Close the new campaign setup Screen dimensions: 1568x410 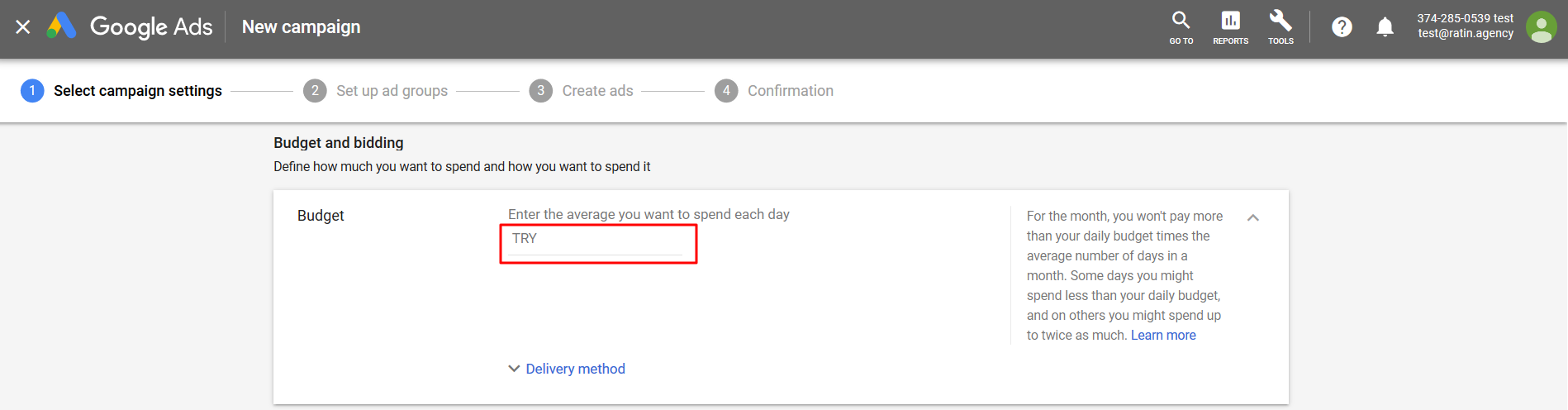click(x=23, y=27)
